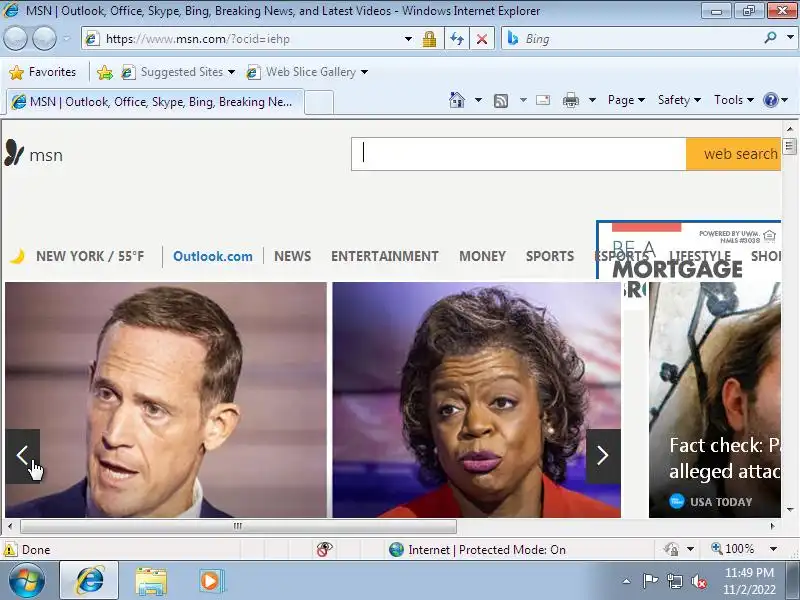Image resolution: width=800 pixels, height=600 pixels.
Task: Expand the address bar autocomplete dropdown
Action: point(408,39)
